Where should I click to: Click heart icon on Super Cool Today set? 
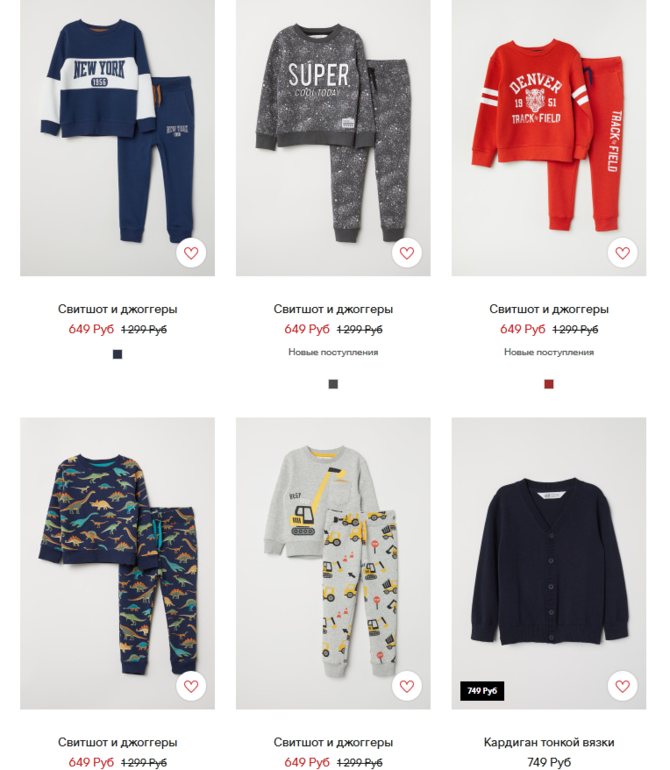pyautogui.click(x=407, y=253)
